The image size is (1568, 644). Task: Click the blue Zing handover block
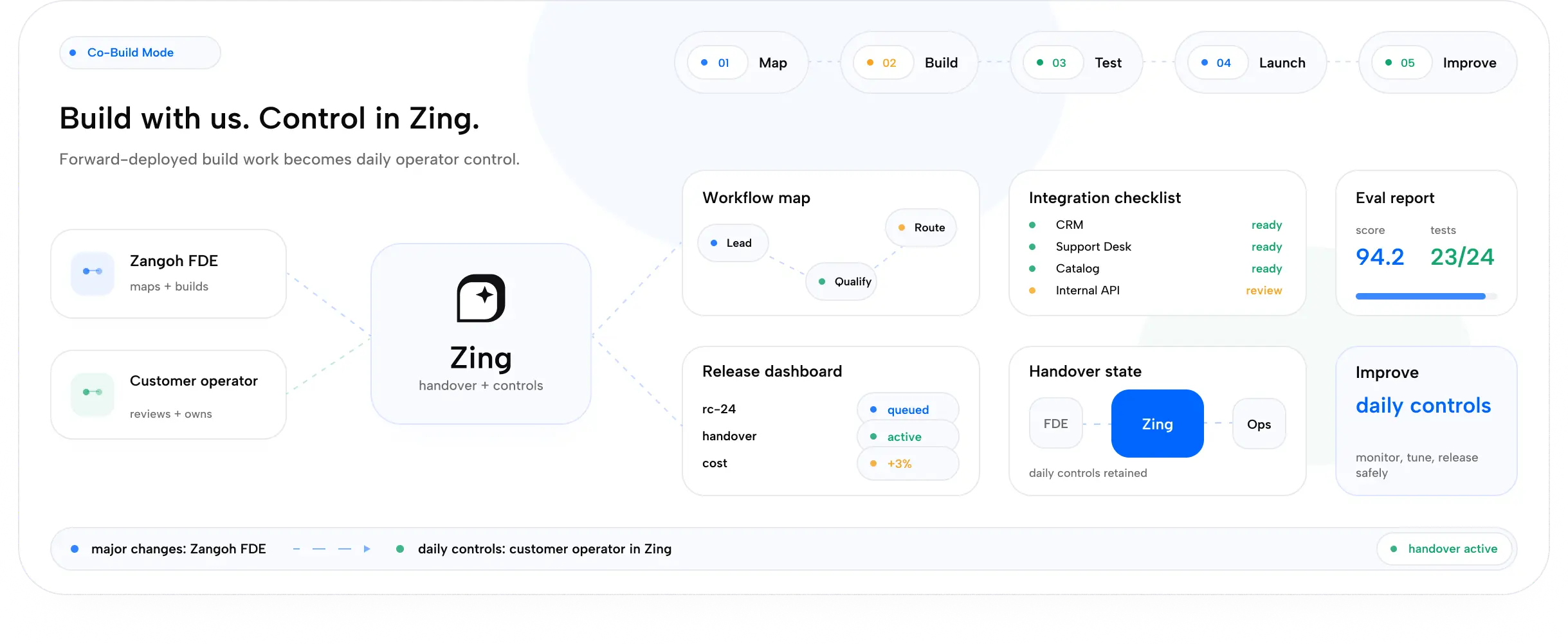1158,424
